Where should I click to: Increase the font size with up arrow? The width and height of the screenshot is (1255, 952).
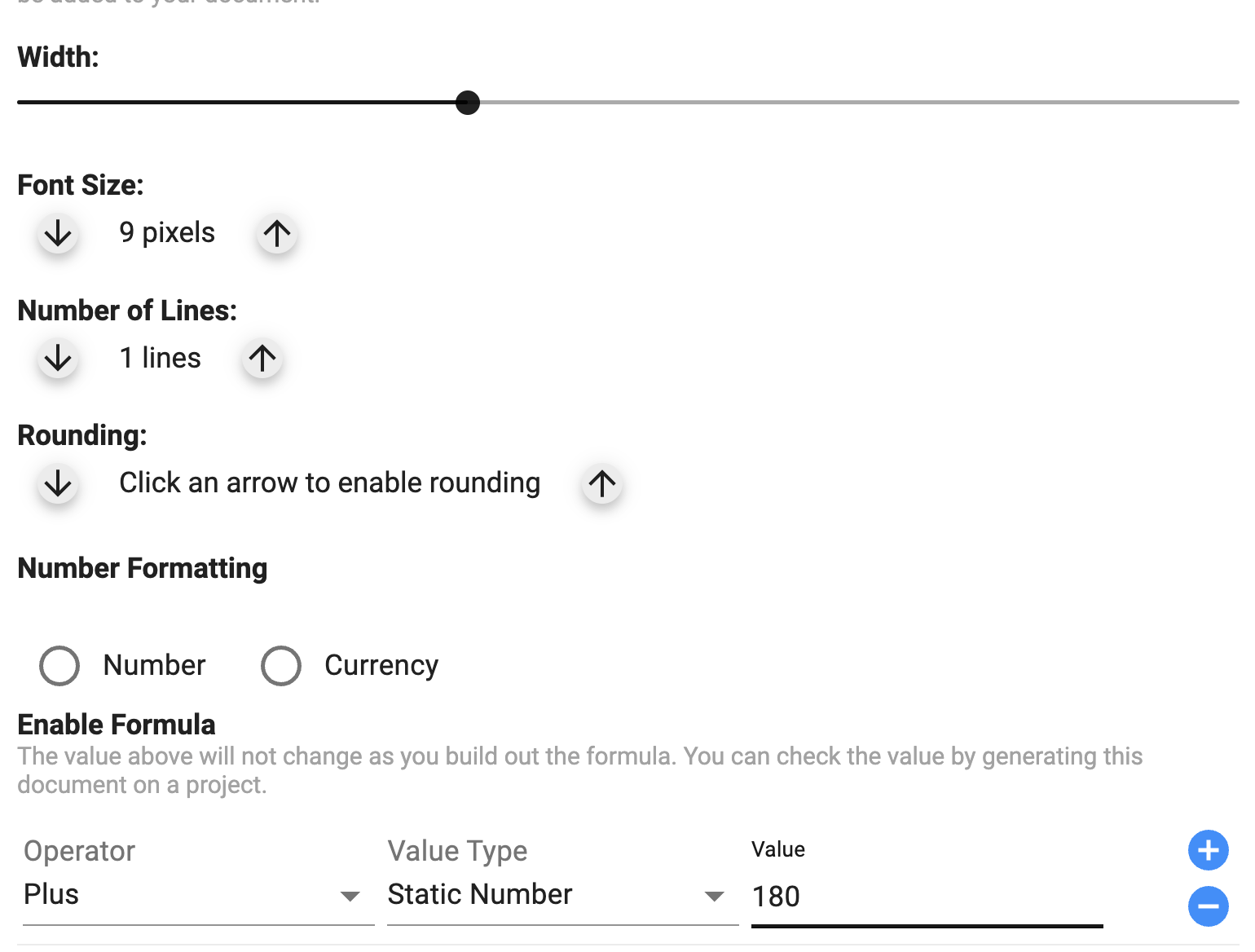(277, 234)
